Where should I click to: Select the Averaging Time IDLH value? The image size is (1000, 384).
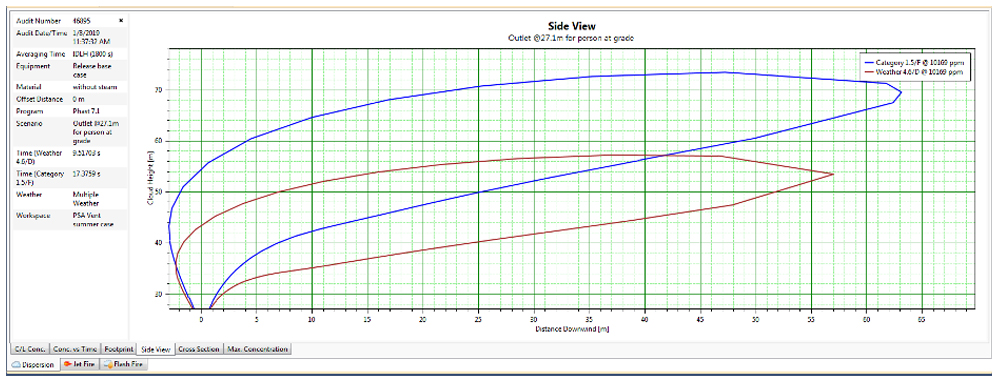pyautogui.click(x=93, y=54)
